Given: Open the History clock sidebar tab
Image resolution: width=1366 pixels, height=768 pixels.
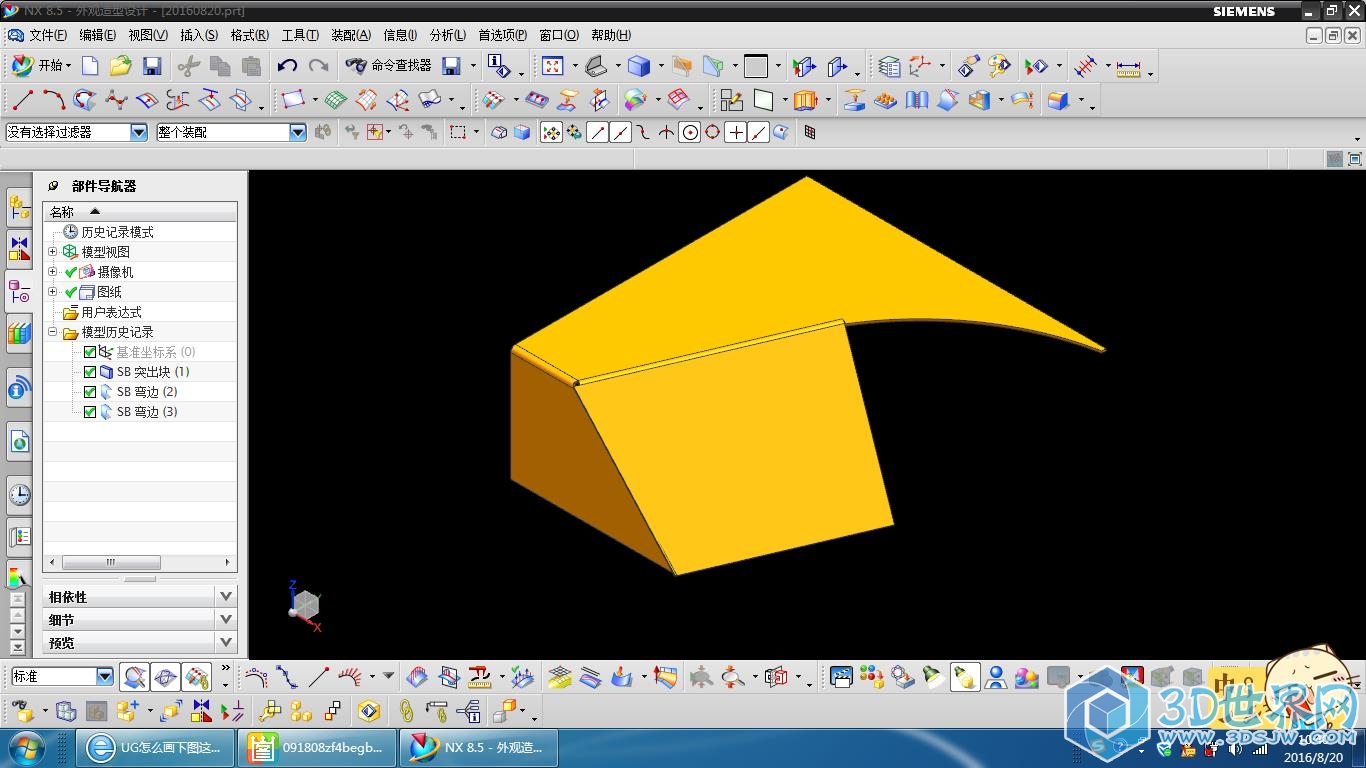Looking at the screenshot, I should 19,494.
